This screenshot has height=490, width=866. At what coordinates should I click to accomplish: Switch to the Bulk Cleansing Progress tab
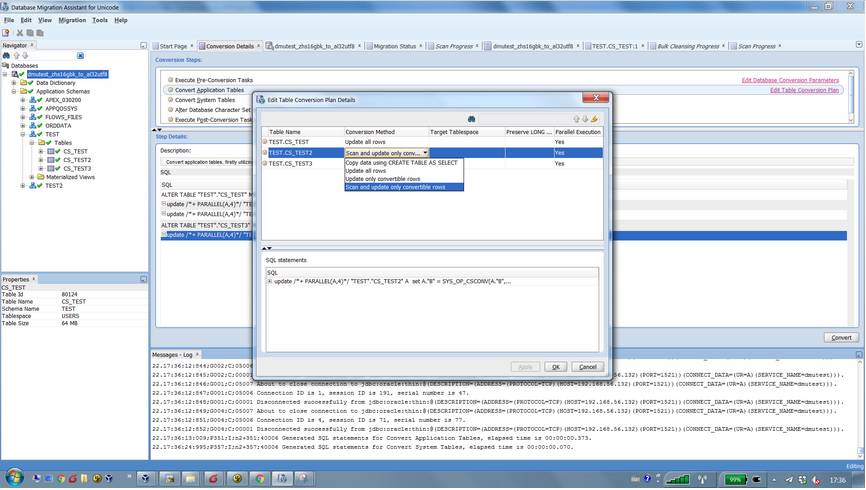pos(688,46)
